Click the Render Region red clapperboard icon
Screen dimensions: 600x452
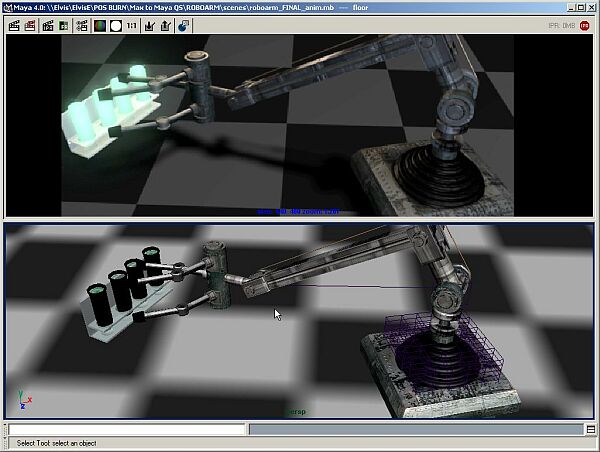coord(31,26)
